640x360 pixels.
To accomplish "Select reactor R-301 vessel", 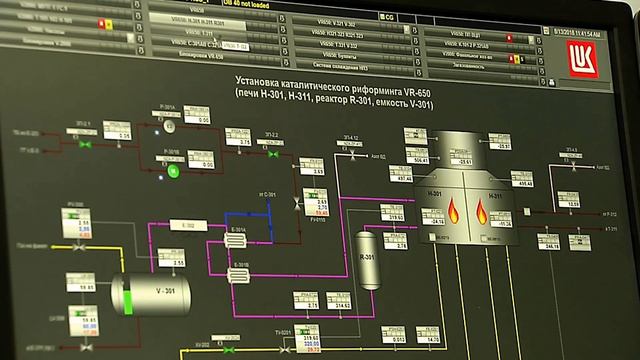I will 367,260.
